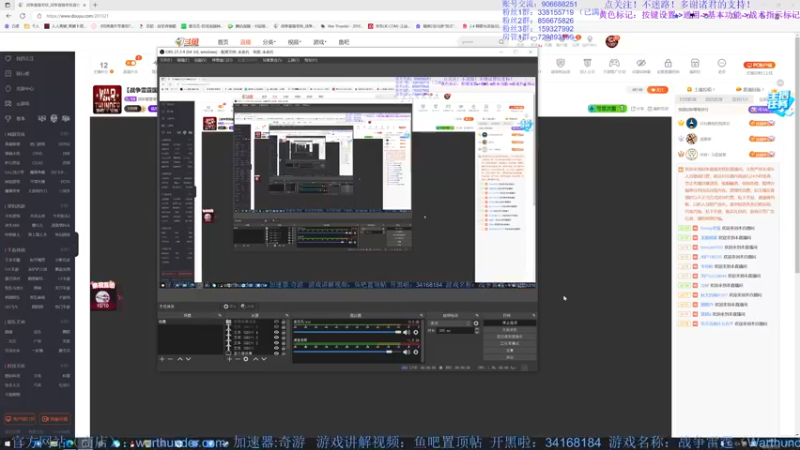Viewport: 800px width, 450px height.
Task: Toggle visibility of the fourth OBS source
Action: click(277, 337)
